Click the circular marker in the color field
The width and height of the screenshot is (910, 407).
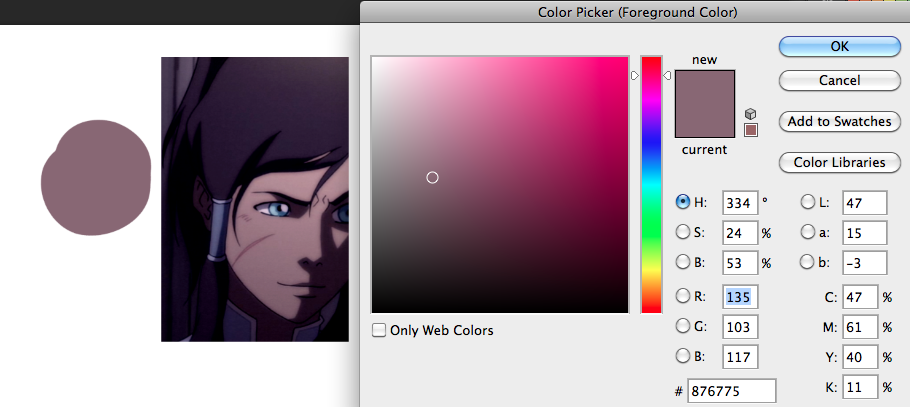pyautogui.click(x=432, y=178)
